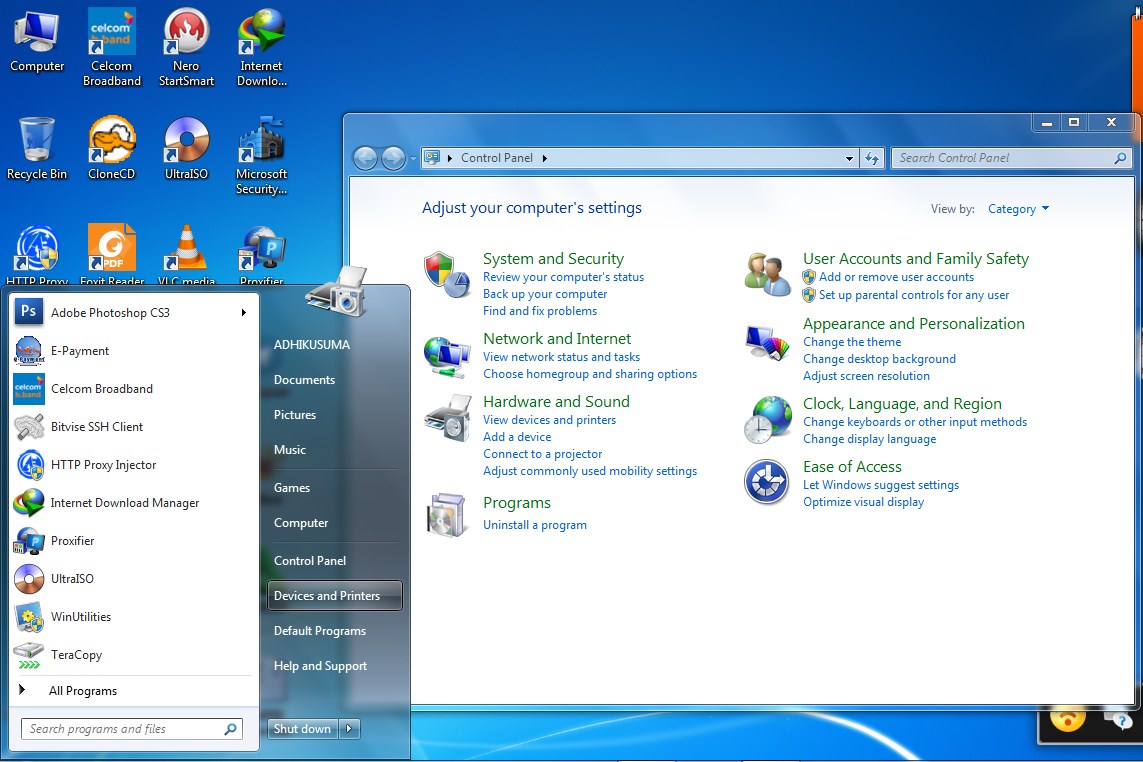1143x762 pixels.
Task: Click Change display language link
Action: (869, 439)
